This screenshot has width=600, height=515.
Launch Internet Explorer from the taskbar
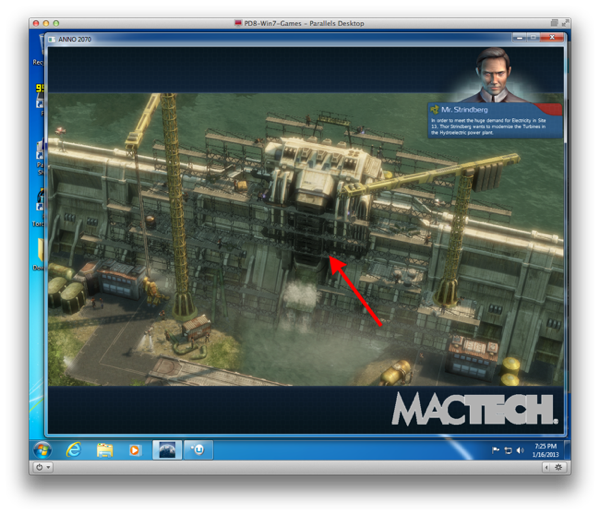(73, 450)
